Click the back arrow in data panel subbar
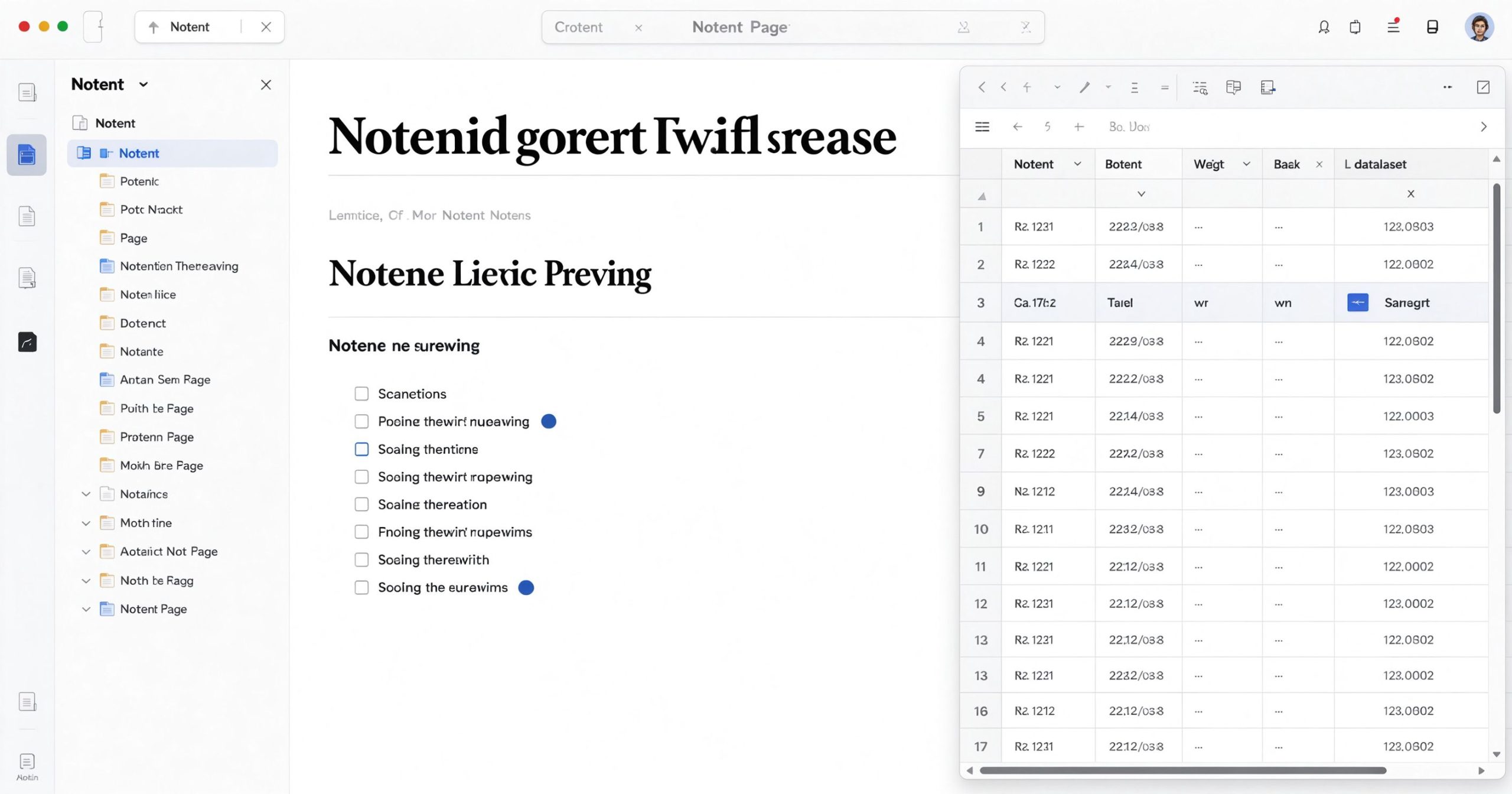Image resolution: width=1512 pixels, height=794 pixels. point(1017,126)
